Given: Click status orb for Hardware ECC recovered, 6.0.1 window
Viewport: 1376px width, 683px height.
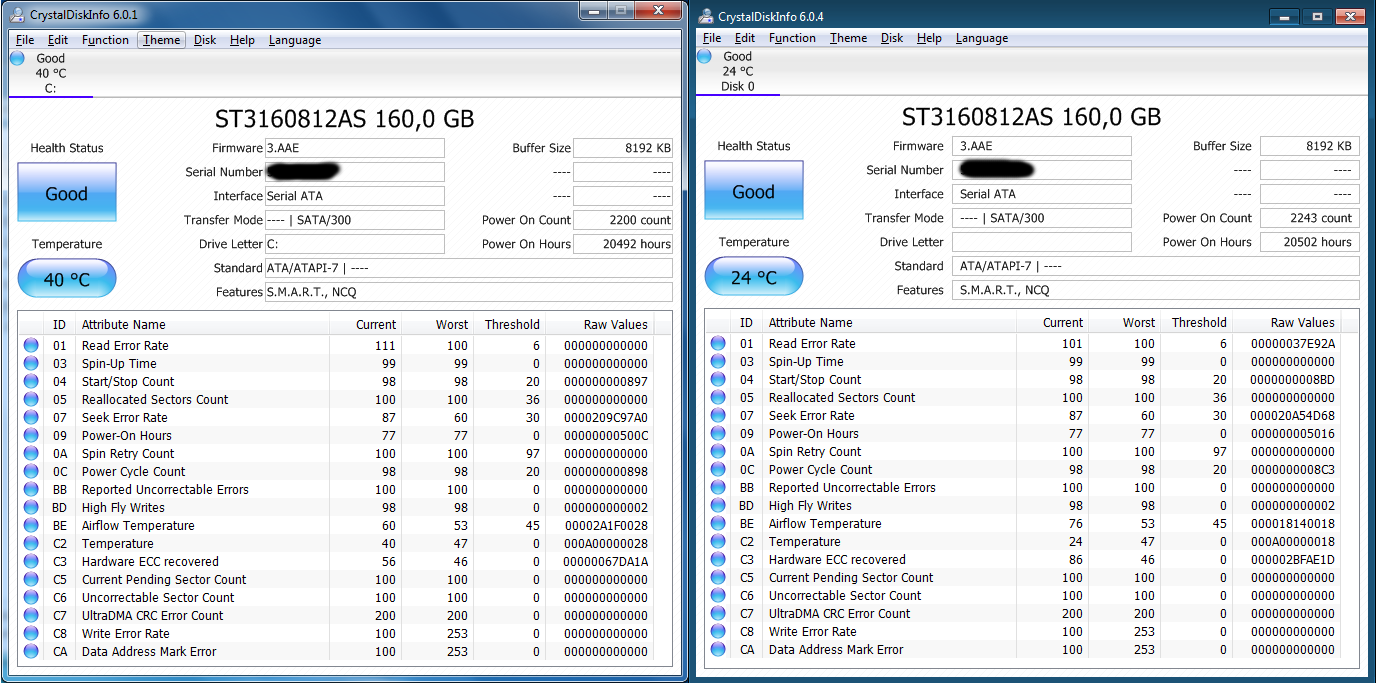Looking at the screenshot, I should coord(31,561).
